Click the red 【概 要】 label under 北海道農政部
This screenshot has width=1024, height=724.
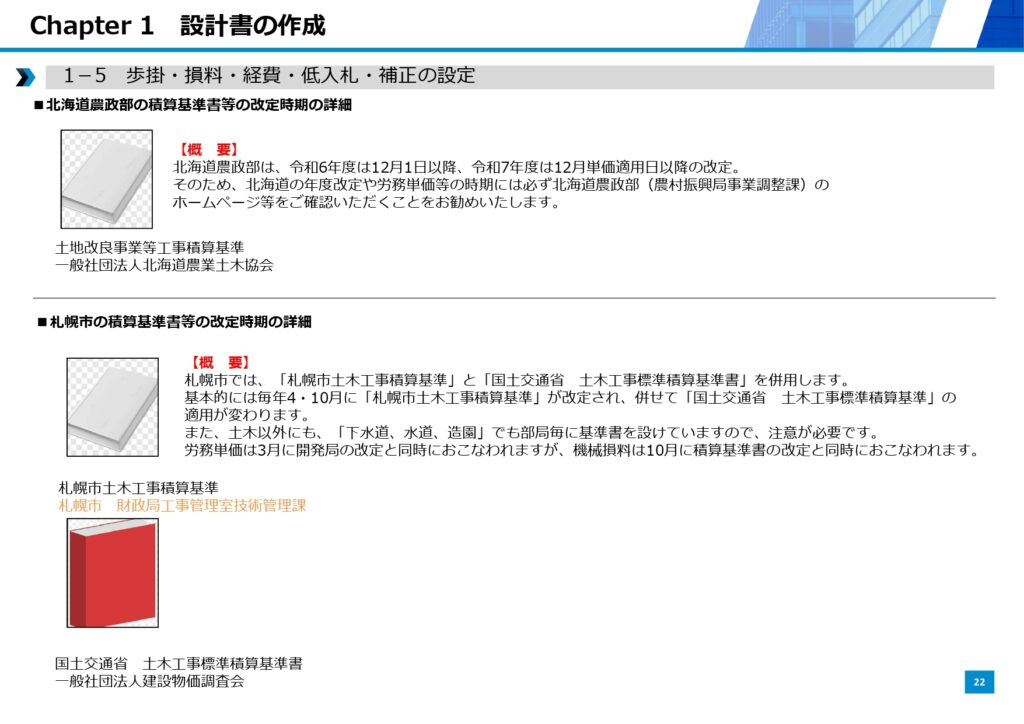point(207,149)
